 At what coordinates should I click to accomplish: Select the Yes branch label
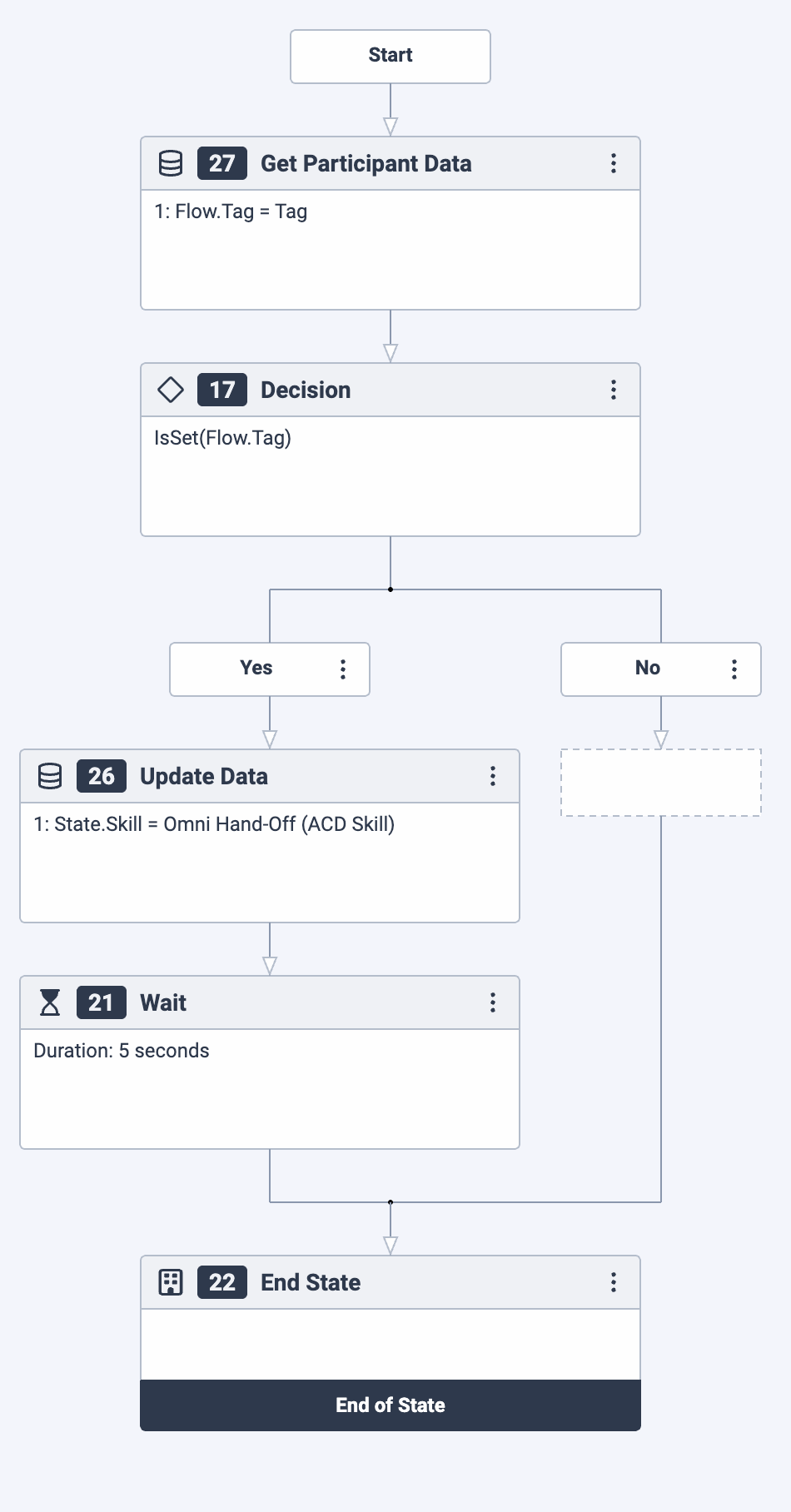point(256,669)
